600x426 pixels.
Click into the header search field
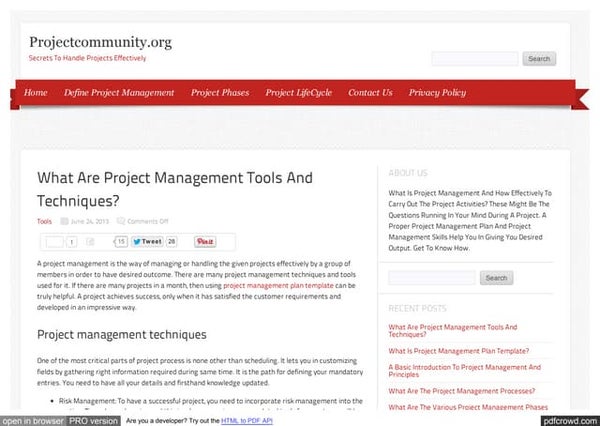[474, 59]
